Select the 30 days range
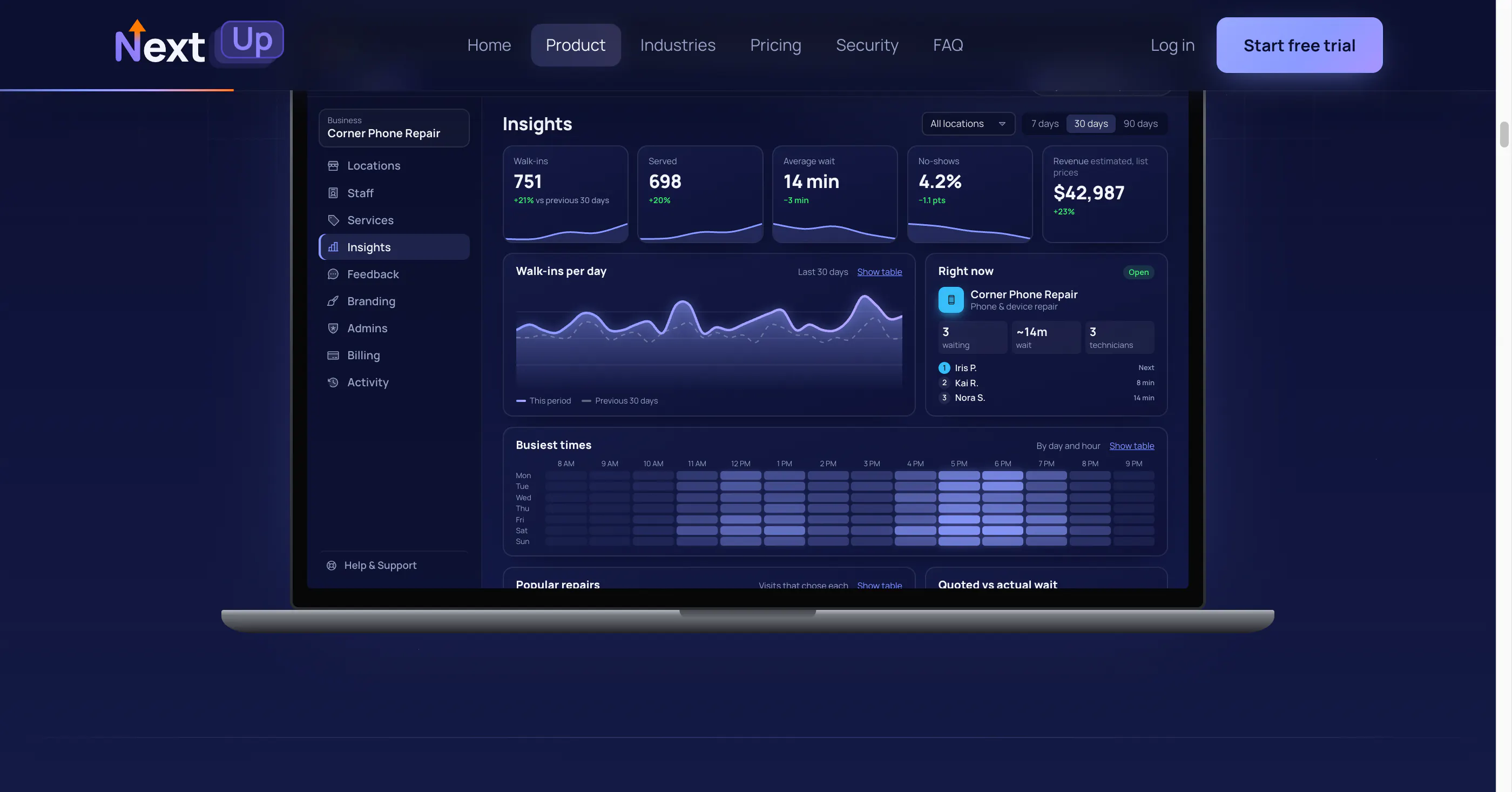 pos(1091,124)
